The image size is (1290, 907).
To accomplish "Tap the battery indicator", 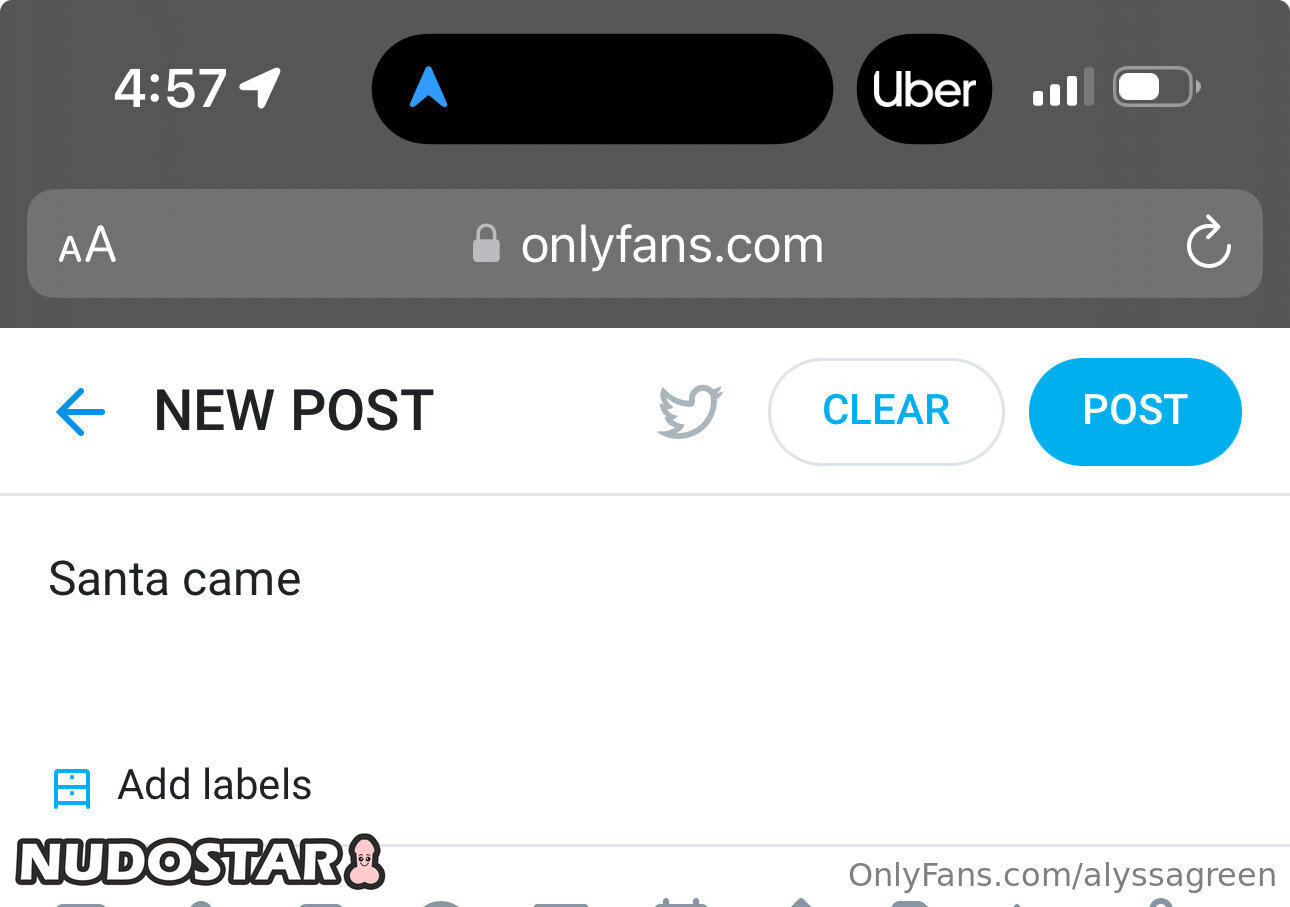I will coord(1157,87).
